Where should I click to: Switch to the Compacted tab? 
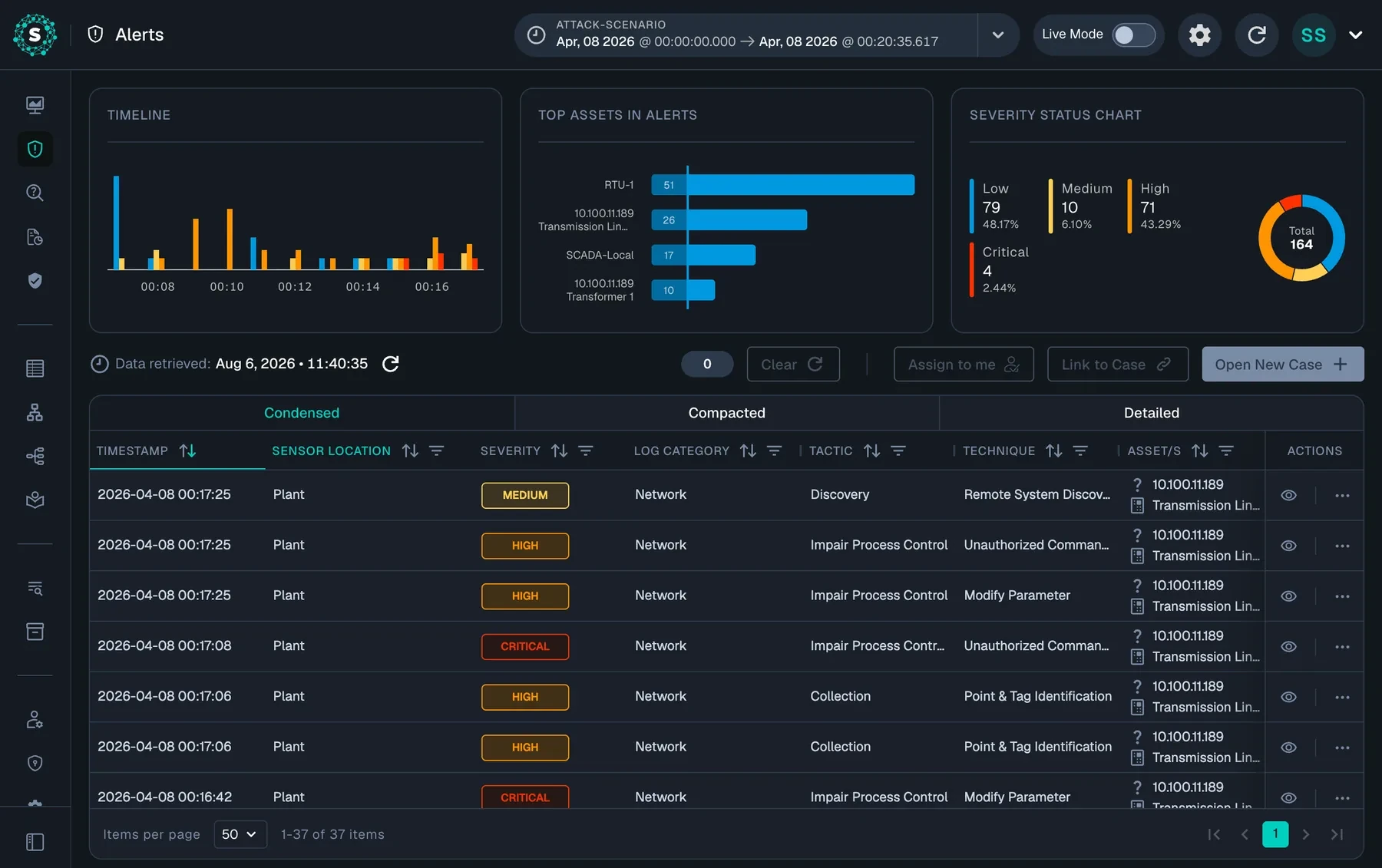tap(726, 413)
